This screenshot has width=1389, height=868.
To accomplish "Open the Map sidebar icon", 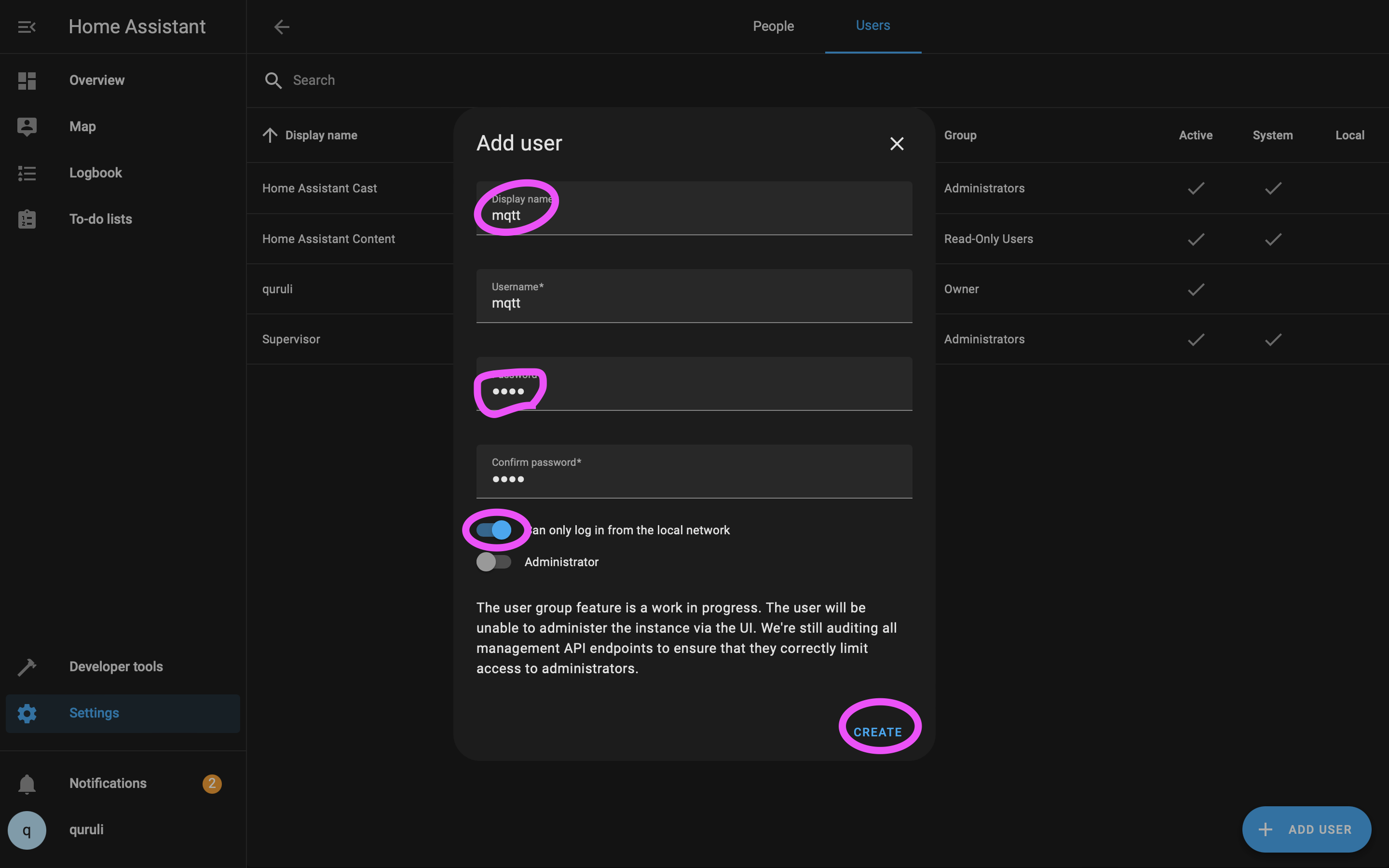I will [x=27, y=126].
